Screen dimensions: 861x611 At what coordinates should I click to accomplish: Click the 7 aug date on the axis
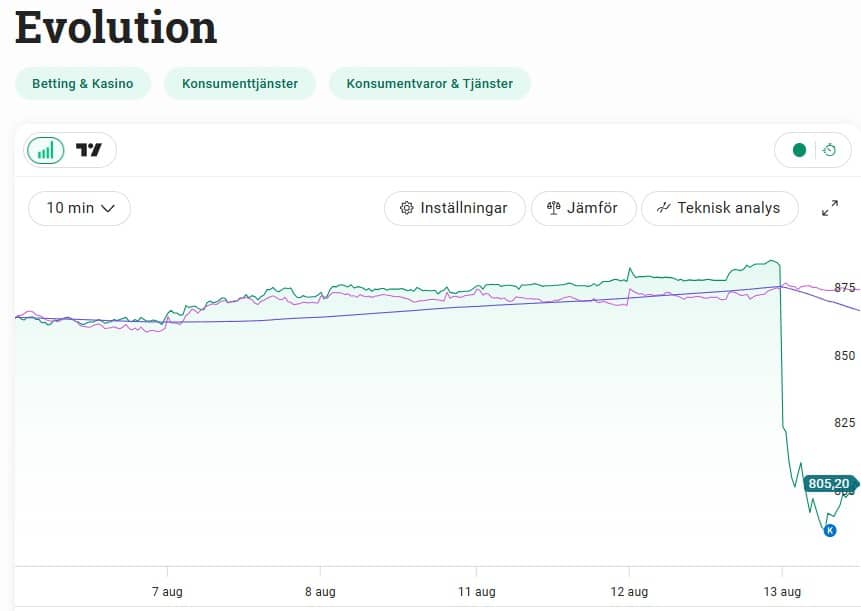click(167, 591)
